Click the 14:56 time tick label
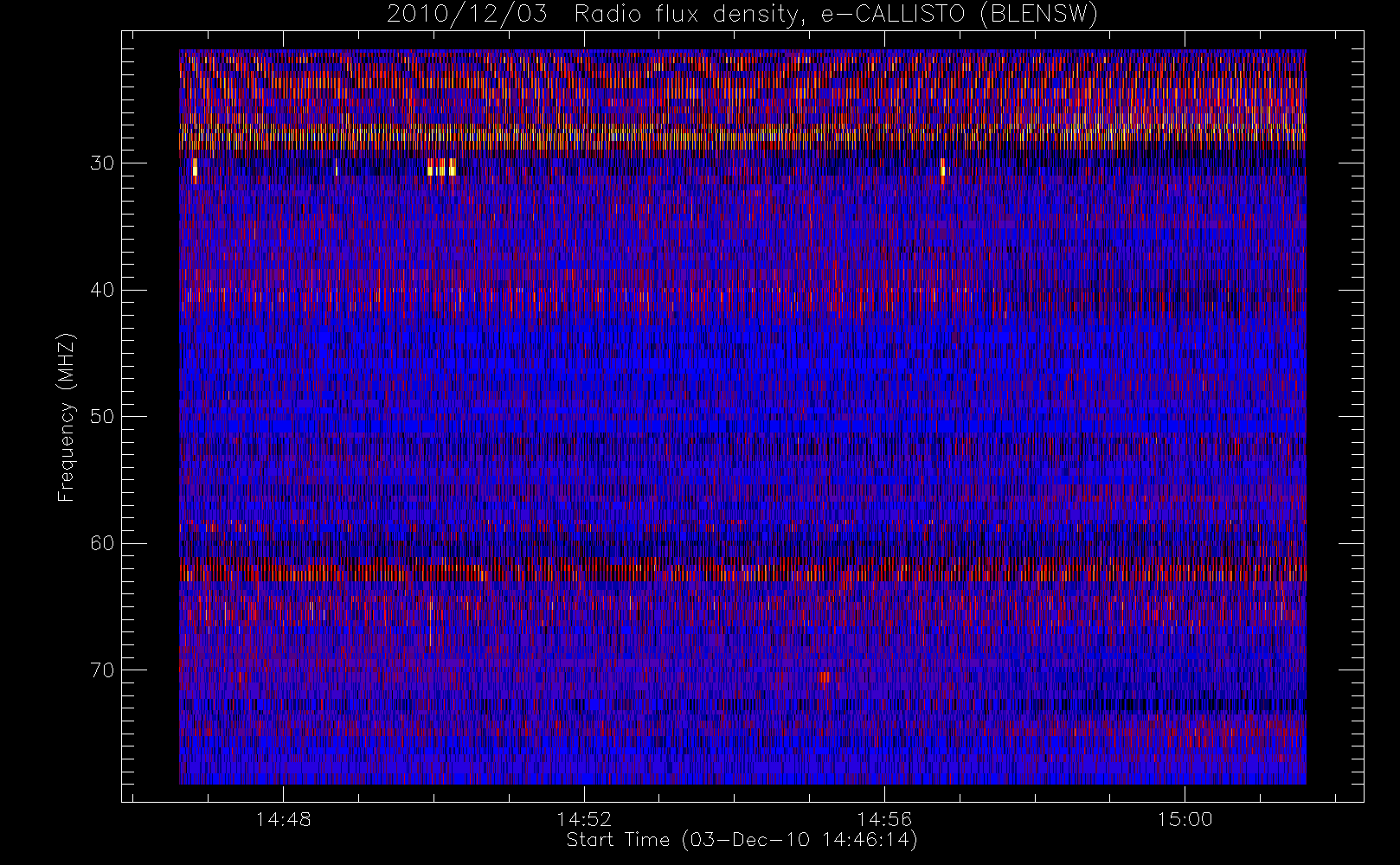 [x=884, y=819]
